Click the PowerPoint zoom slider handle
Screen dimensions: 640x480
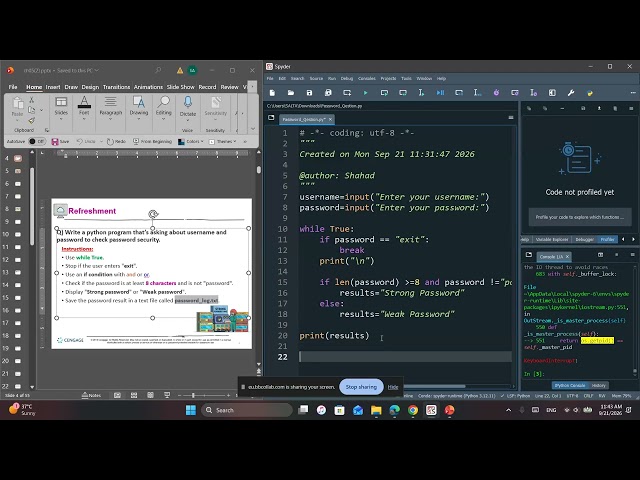(193, 395)
